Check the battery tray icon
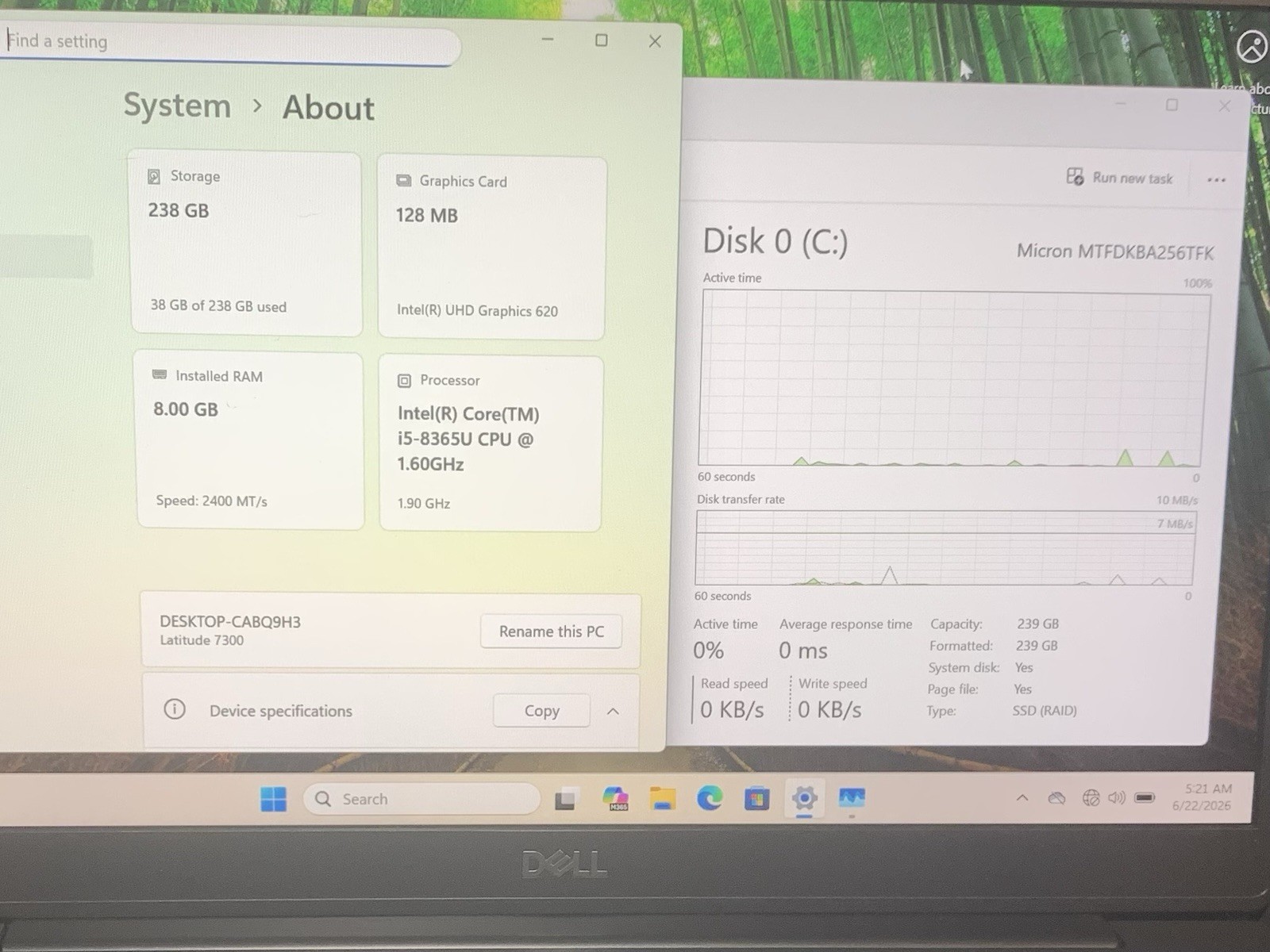Viewport: 1270px width, 952px height. point(1145,797)
